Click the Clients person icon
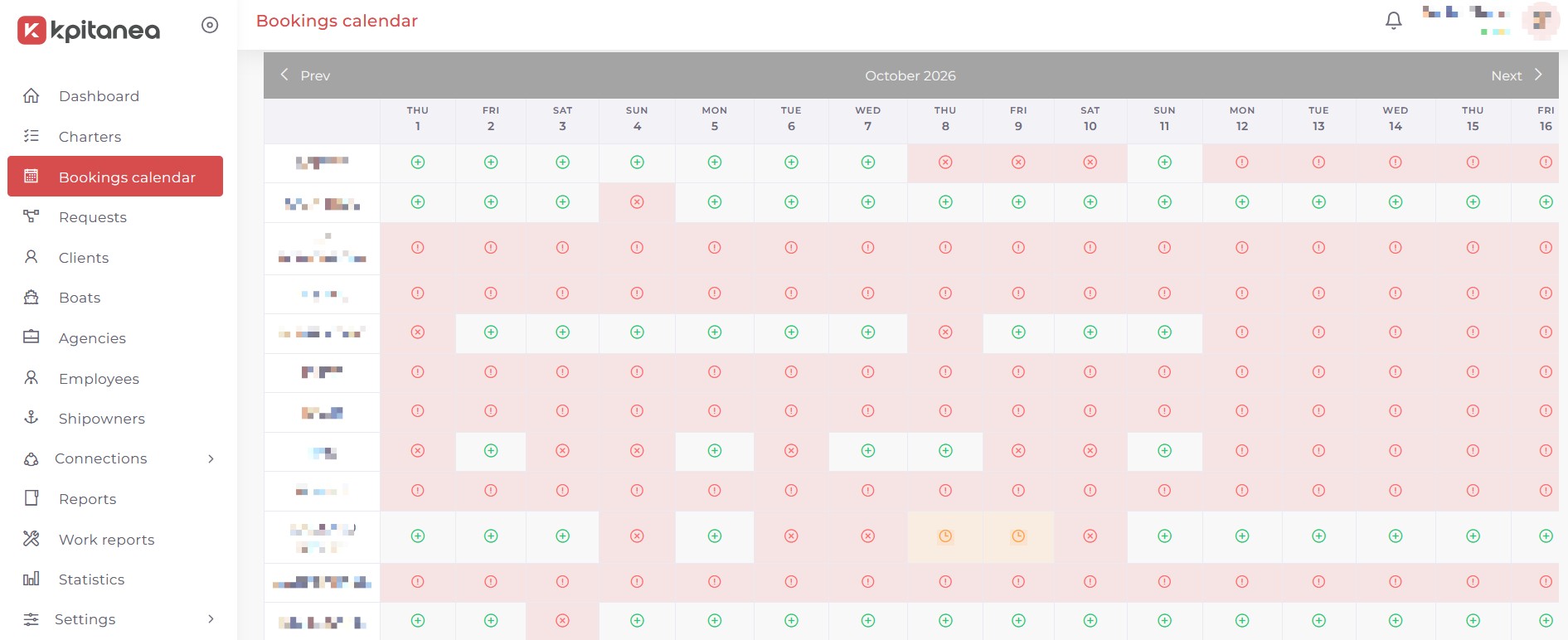This screenshot has width=1568, height=640. tap(32, 257)
